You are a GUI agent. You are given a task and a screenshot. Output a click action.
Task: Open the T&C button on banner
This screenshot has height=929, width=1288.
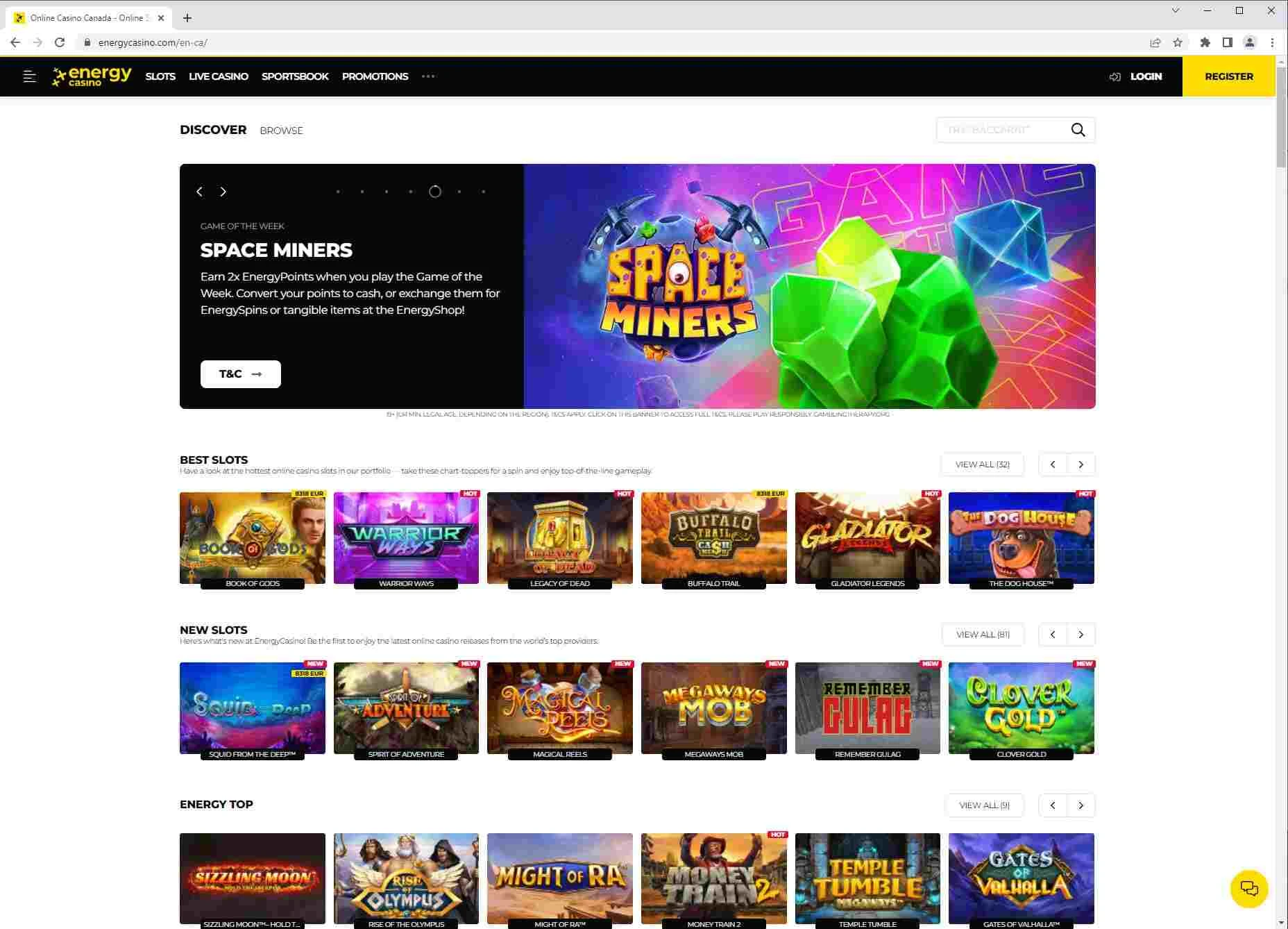coord(241,374)
